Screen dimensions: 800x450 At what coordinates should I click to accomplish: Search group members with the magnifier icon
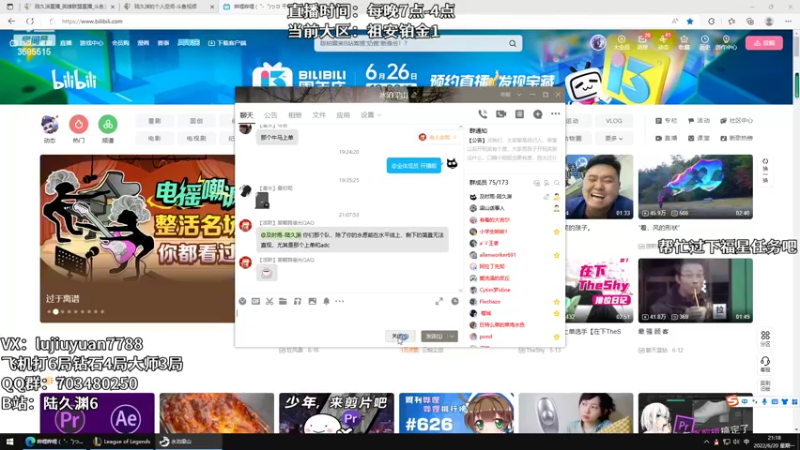pos(557,183)
